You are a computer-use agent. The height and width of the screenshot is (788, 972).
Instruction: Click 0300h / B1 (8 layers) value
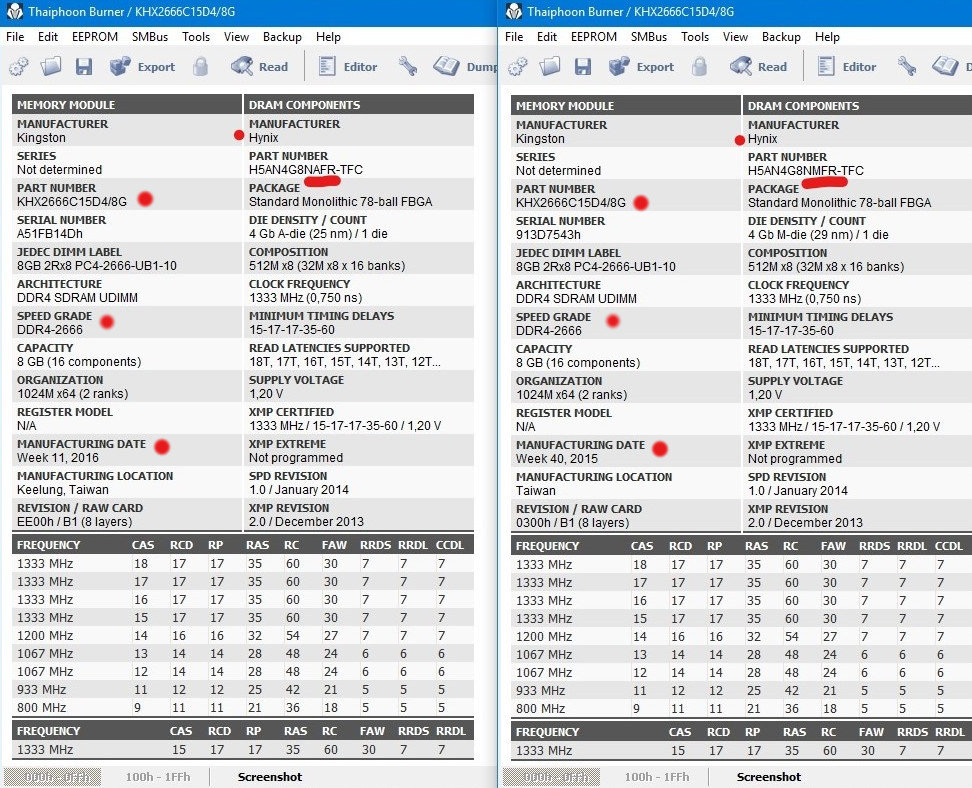coord(573,523)
